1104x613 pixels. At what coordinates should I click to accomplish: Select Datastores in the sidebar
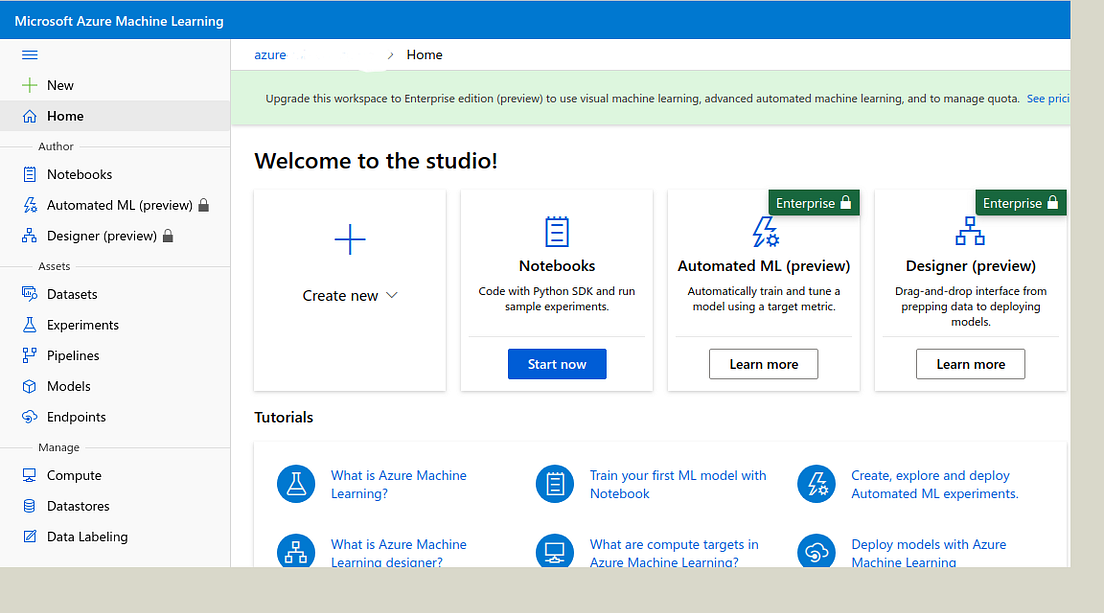pyautogui.click(x=78, y=506)
